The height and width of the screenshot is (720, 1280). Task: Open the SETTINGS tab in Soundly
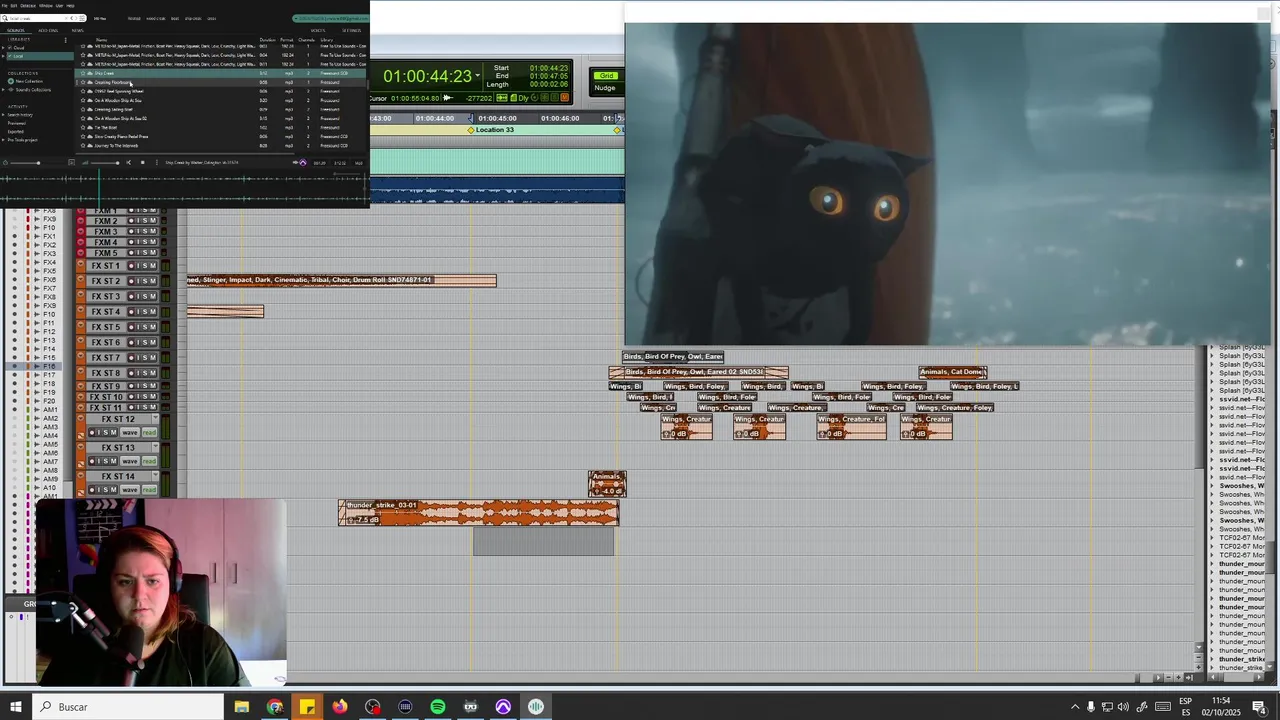[x=351, y=30]
